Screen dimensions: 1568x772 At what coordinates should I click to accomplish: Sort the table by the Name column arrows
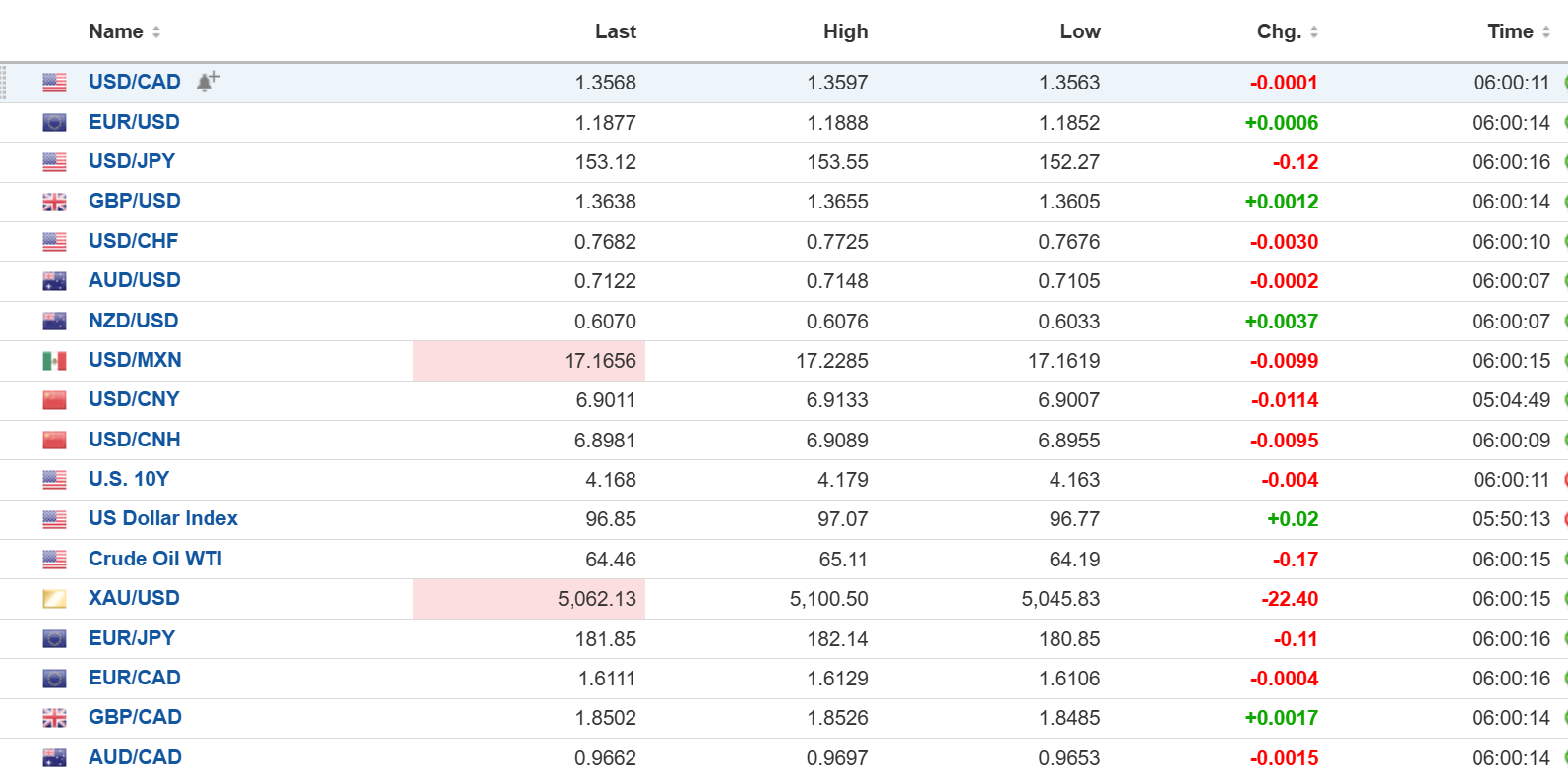click(x=156, y=32)
